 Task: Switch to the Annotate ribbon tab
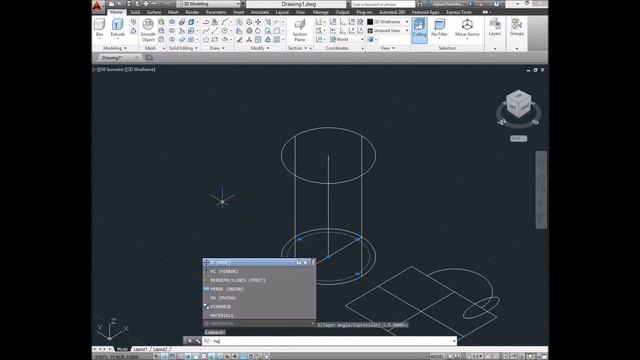260,12
